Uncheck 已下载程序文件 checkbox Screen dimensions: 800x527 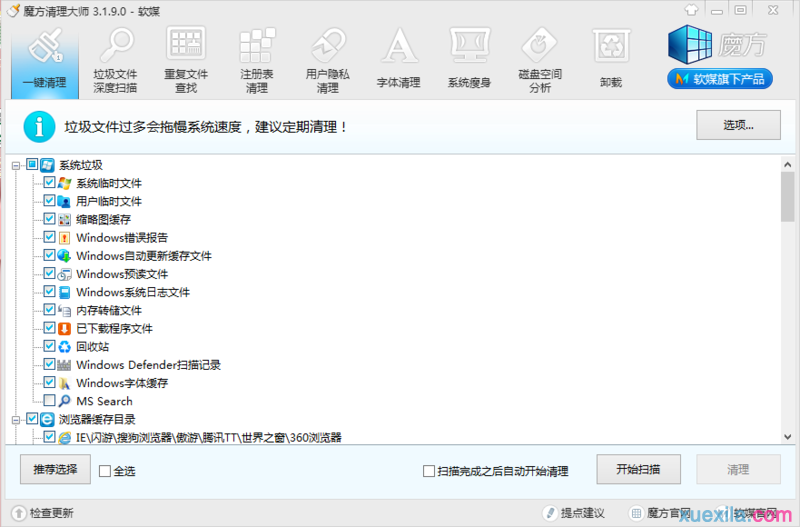coord(49,328)
